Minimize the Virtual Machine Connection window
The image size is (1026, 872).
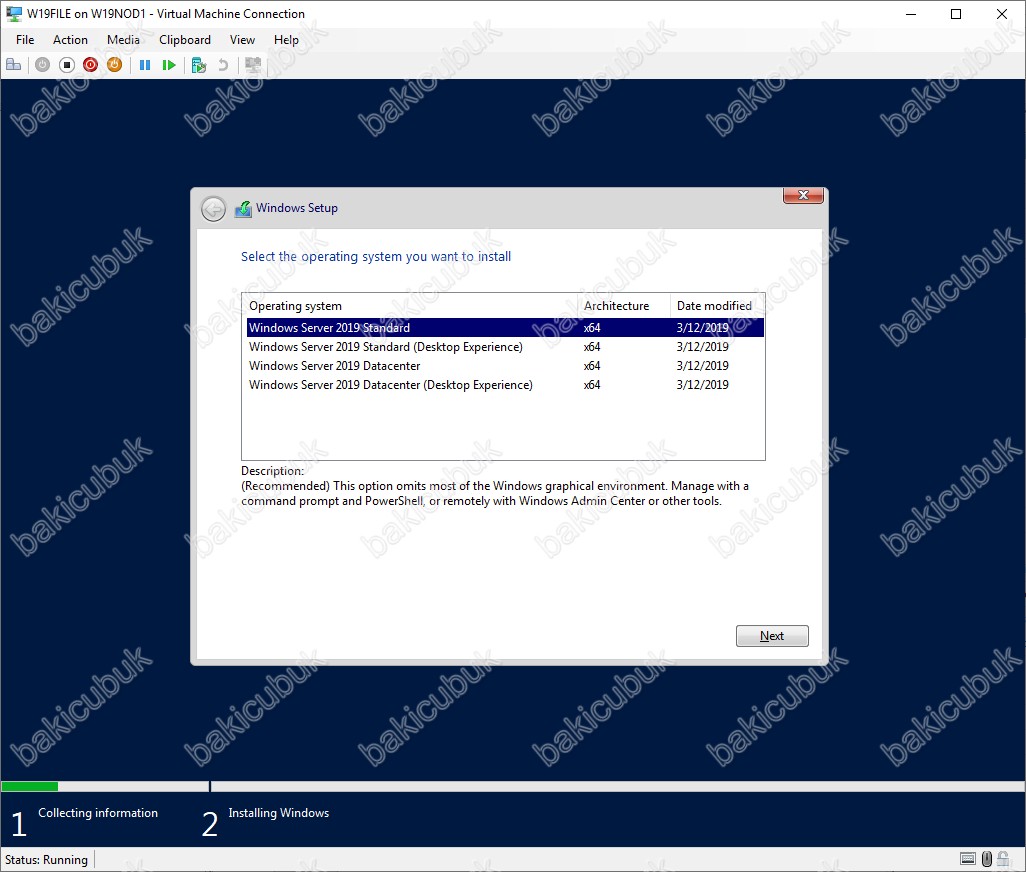click(910, 14)
